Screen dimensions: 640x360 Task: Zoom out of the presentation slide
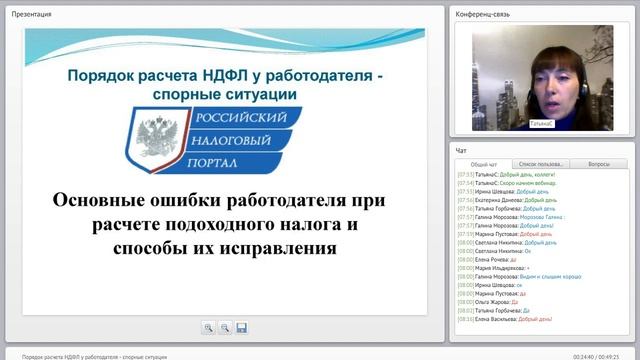(224, 328)
